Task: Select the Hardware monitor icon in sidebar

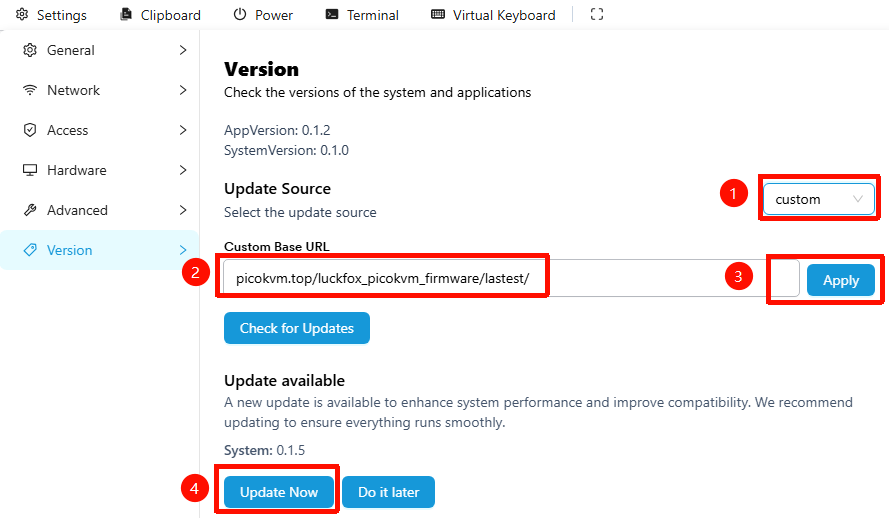Action: tap(30, 170)
